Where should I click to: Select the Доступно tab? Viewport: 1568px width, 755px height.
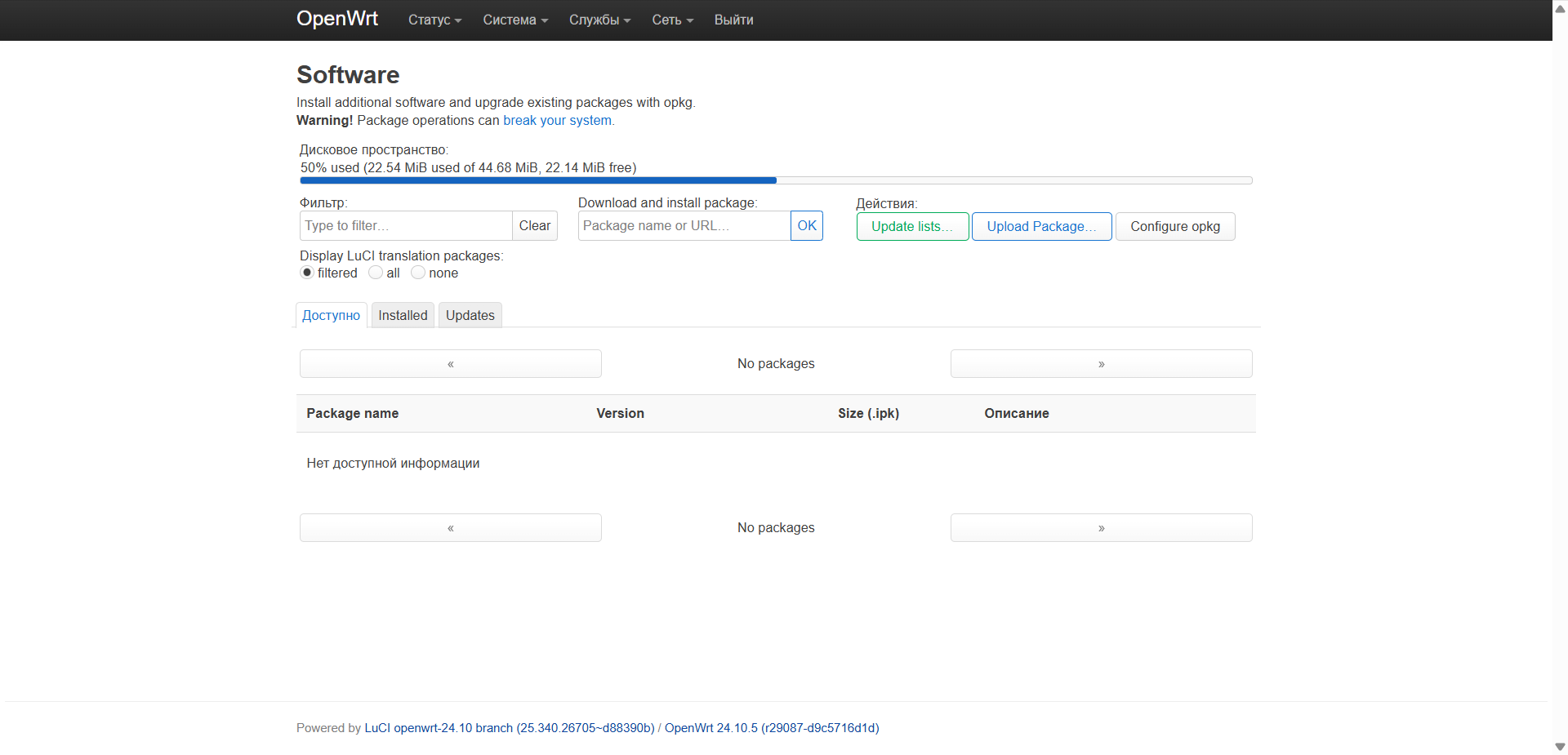[x=331, y=315]
